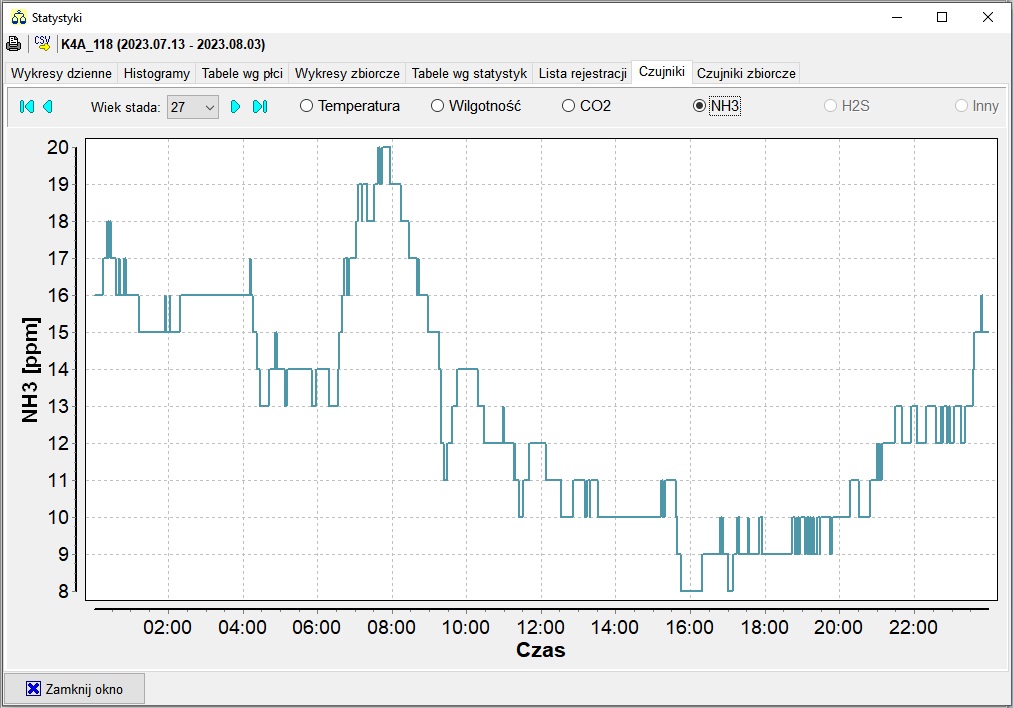Maximize the Statystyki window
The image size is (1013, 708).
pos(941,17)
